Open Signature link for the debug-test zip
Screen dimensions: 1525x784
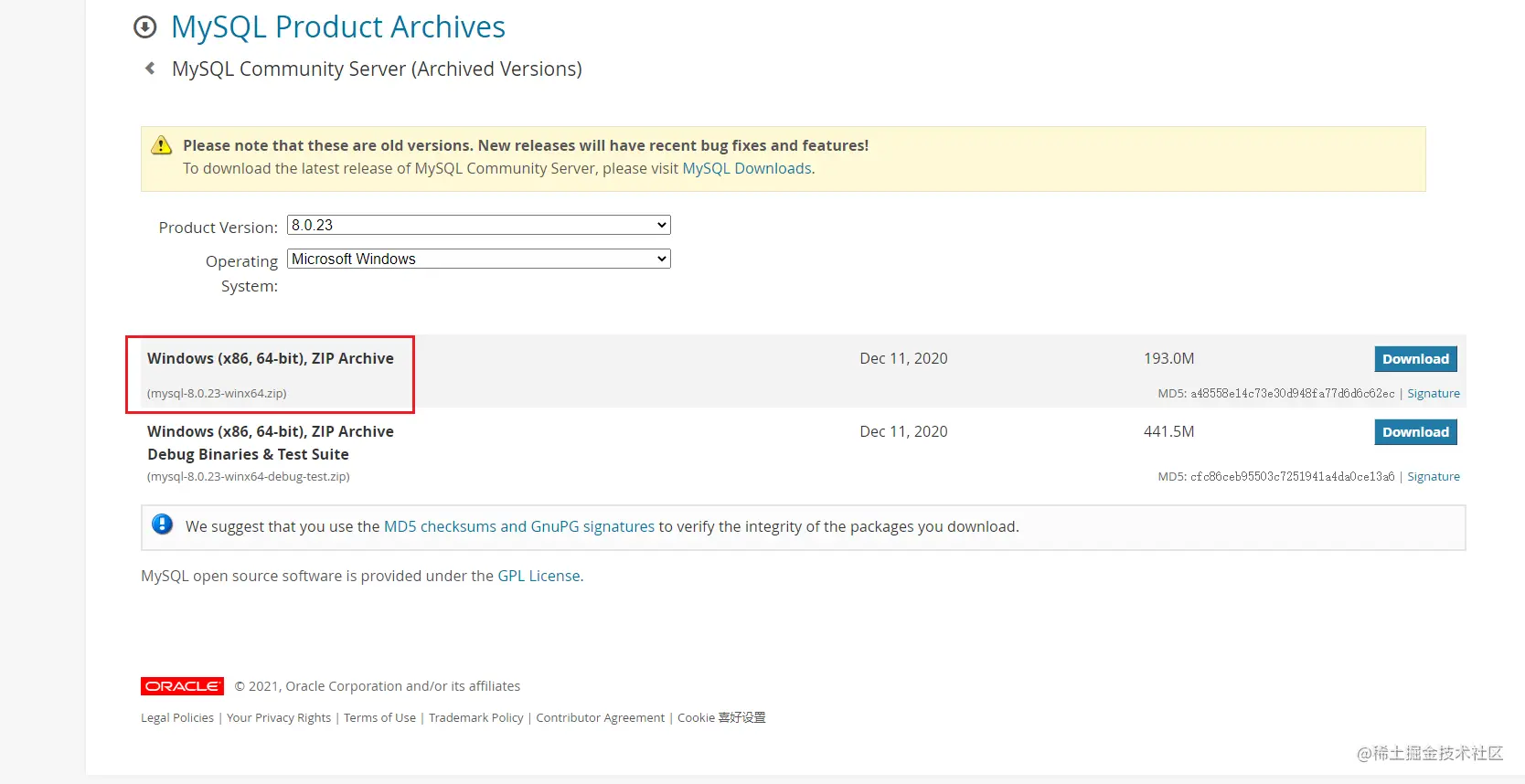[x=1434, y=477]
